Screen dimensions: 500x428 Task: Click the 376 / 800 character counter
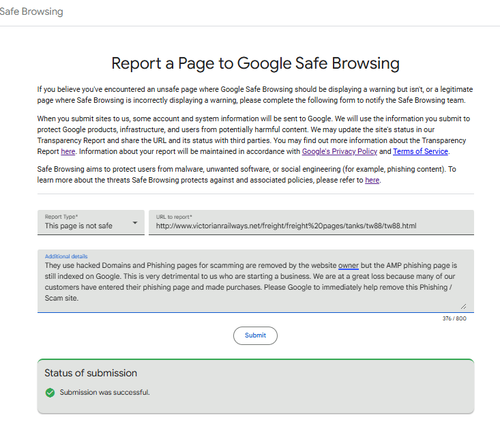454,318
